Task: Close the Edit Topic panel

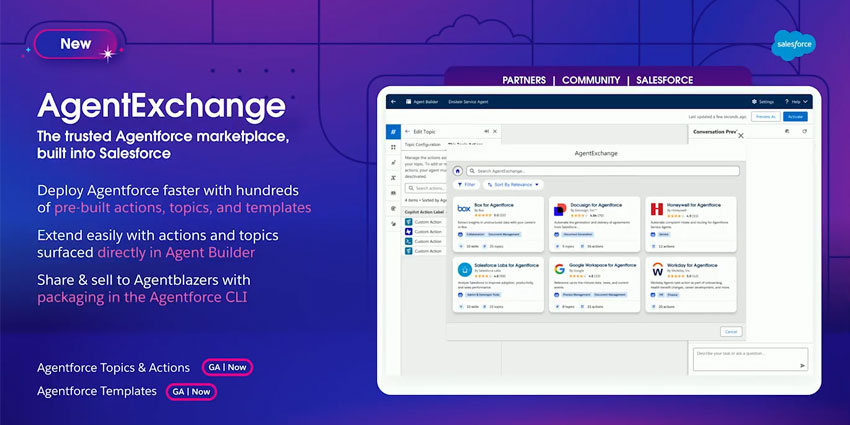Action: tap(495, 131)
